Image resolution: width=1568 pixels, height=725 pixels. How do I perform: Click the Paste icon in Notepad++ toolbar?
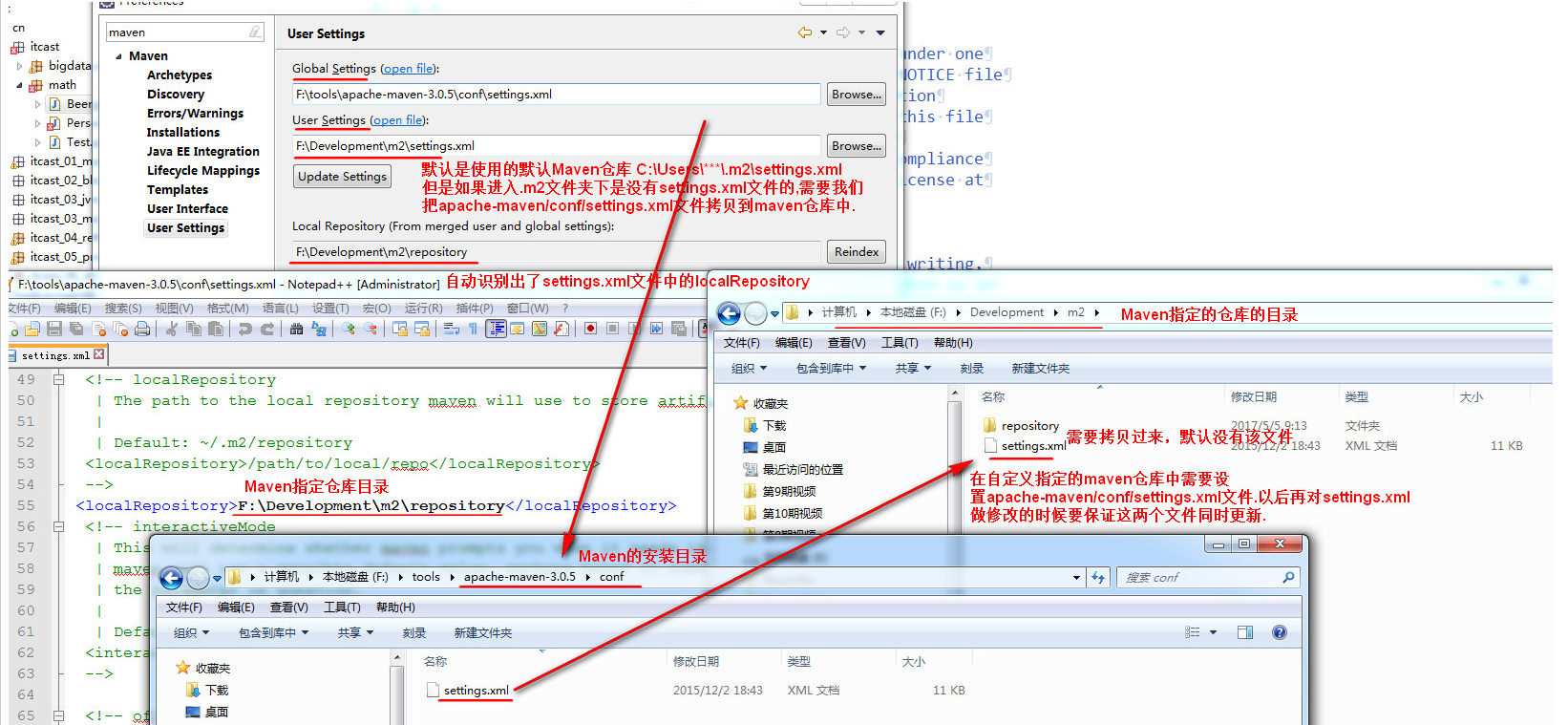pos(216,329)
